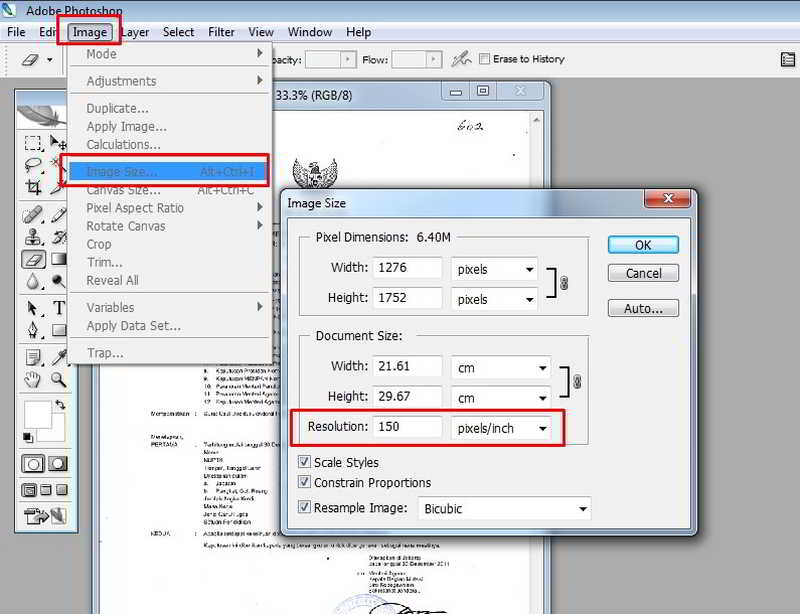Toggle the Erase to History checkbox
800x614 pixels.
coord(484,59)
